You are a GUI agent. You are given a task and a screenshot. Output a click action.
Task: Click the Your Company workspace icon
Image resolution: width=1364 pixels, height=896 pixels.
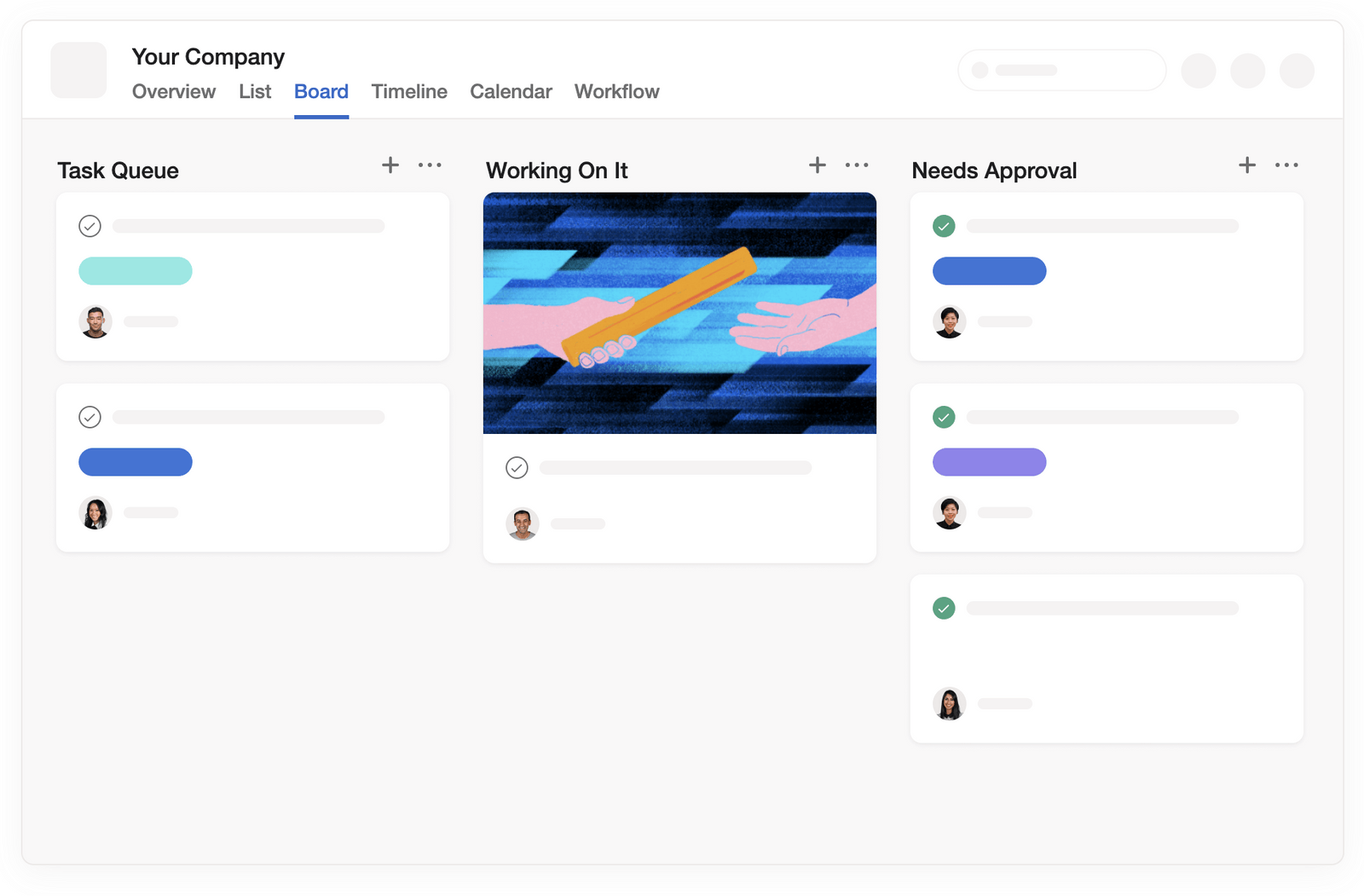click(78, 70)
